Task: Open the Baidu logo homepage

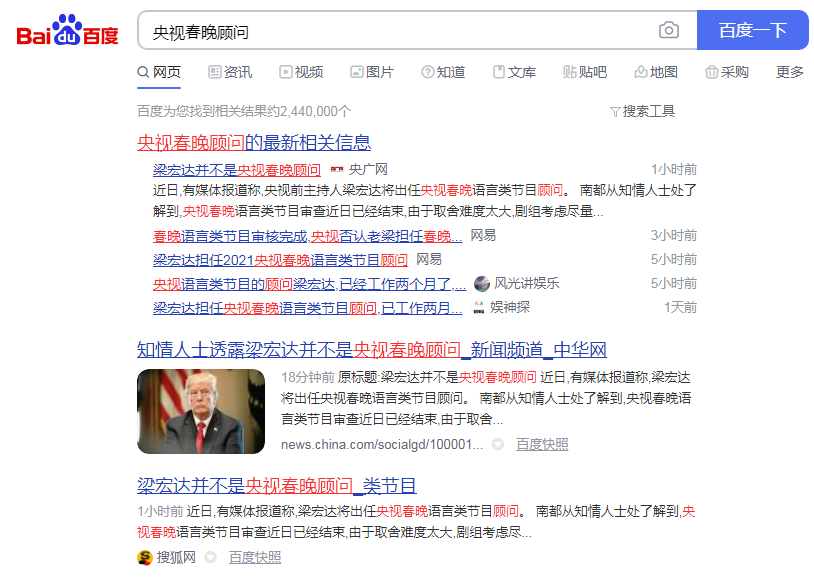Action: (67, 30)
